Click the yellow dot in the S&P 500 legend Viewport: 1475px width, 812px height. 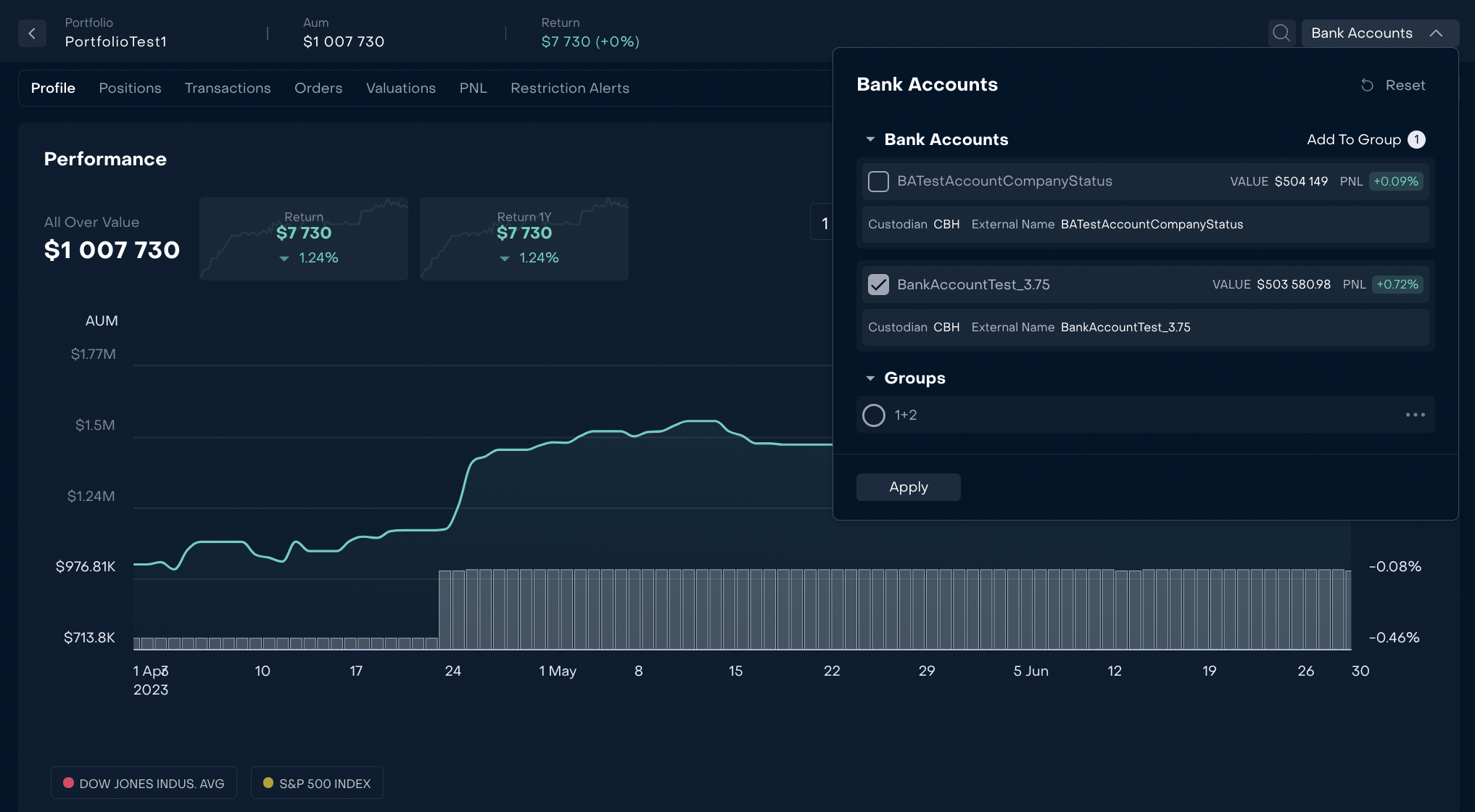point(268,783)
